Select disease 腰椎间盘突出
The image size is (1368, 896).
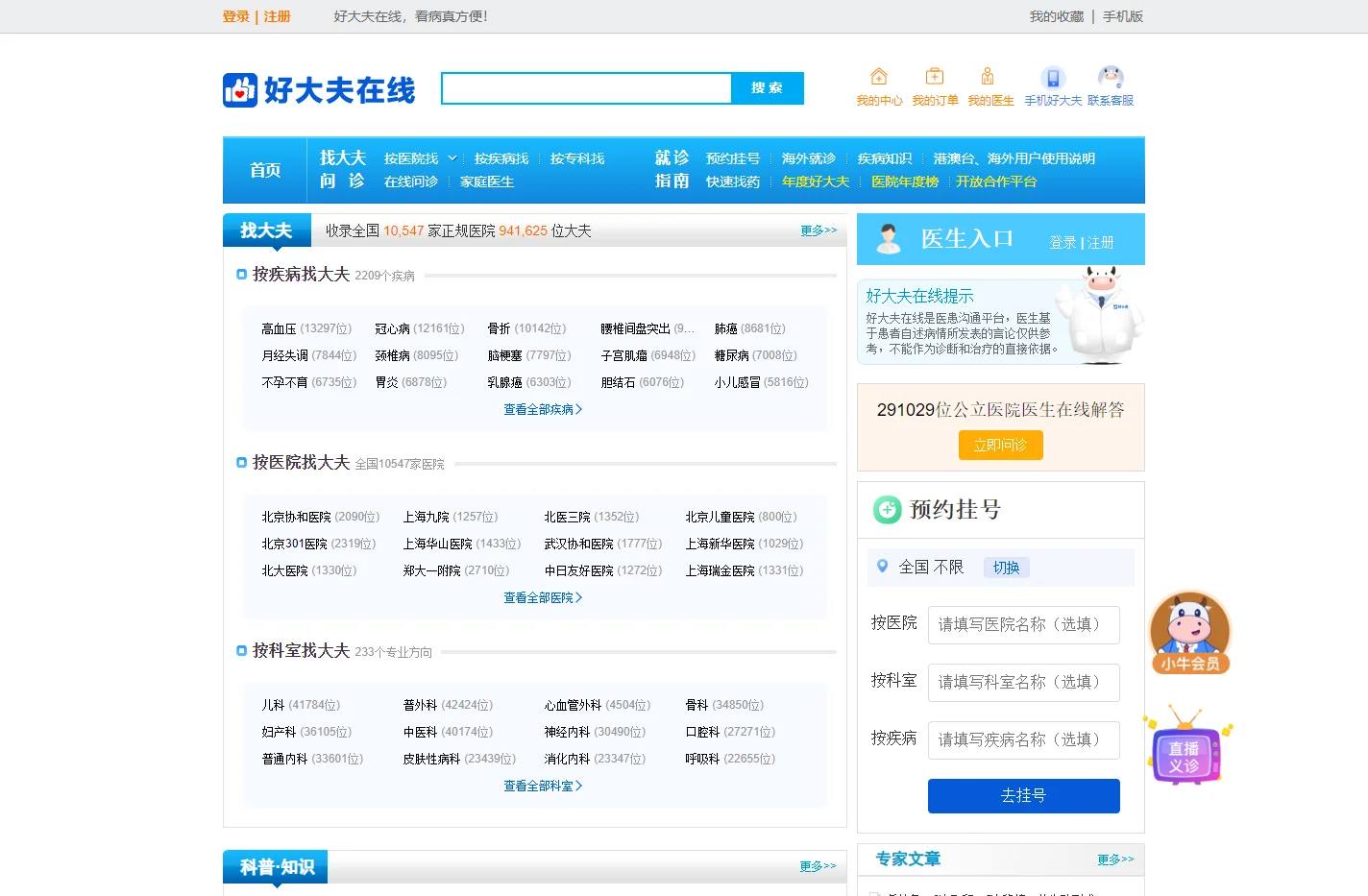pos(635,328)
